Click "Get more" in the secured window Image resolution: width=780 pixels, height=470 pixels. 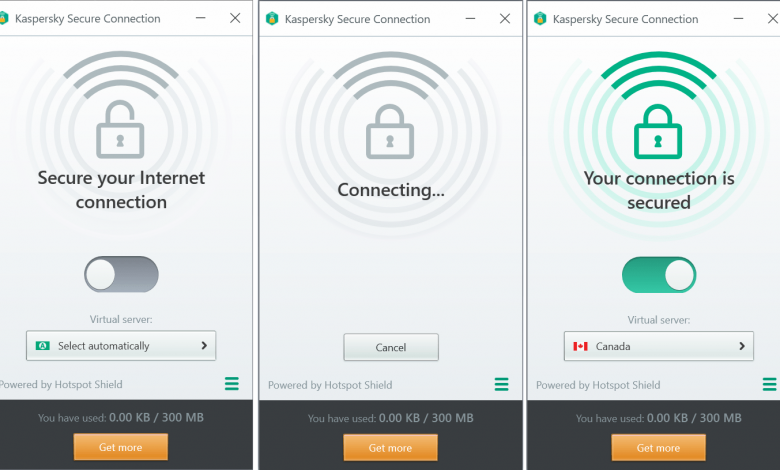(x=658, y=447)
